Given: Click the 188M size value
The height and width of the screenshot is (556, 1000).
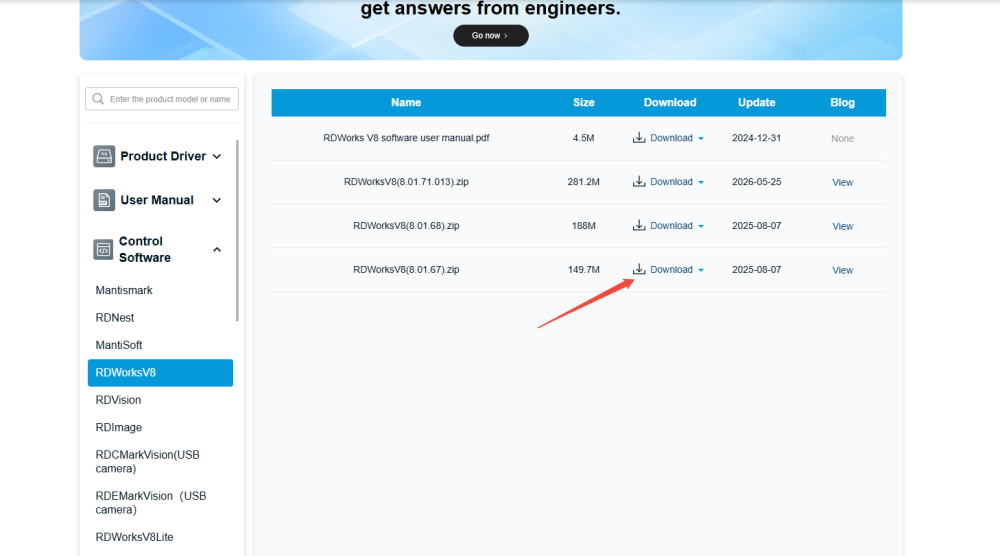Looking at the screenshot, I should [x=584, y=226].
